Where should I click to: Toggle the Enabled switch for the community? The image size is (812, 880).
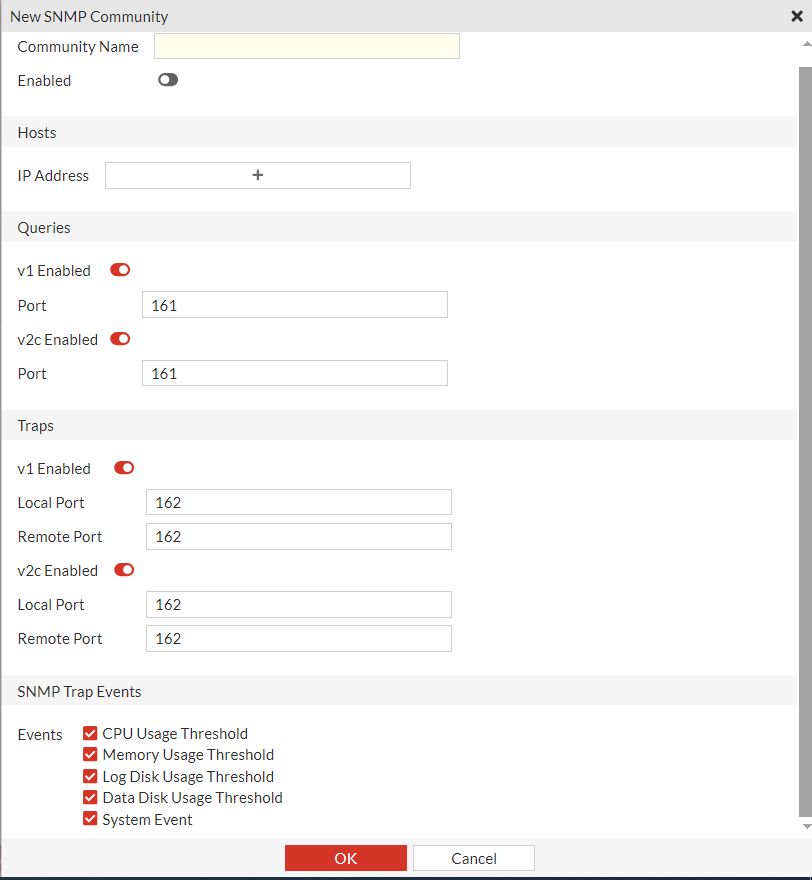[x=167, y=79]
